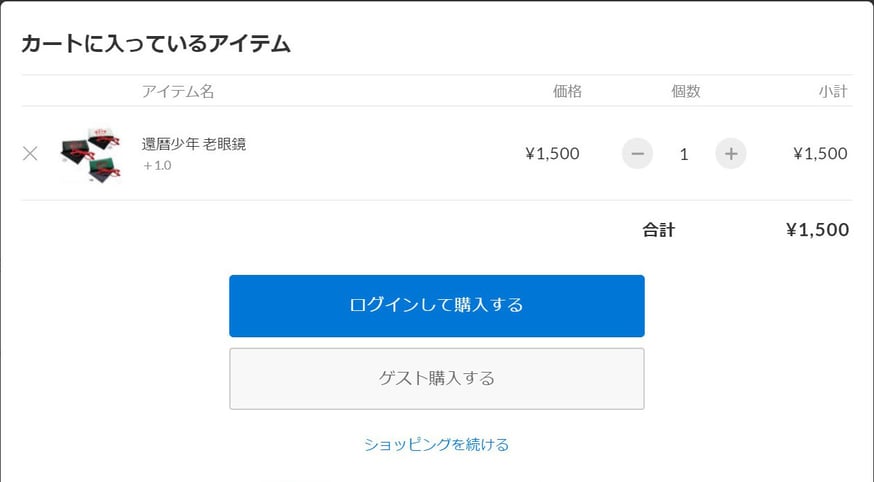Remove 還暦少年 老眼鏡 with the X icon
This screenshot has width=874, height=482.
[30, 153]
